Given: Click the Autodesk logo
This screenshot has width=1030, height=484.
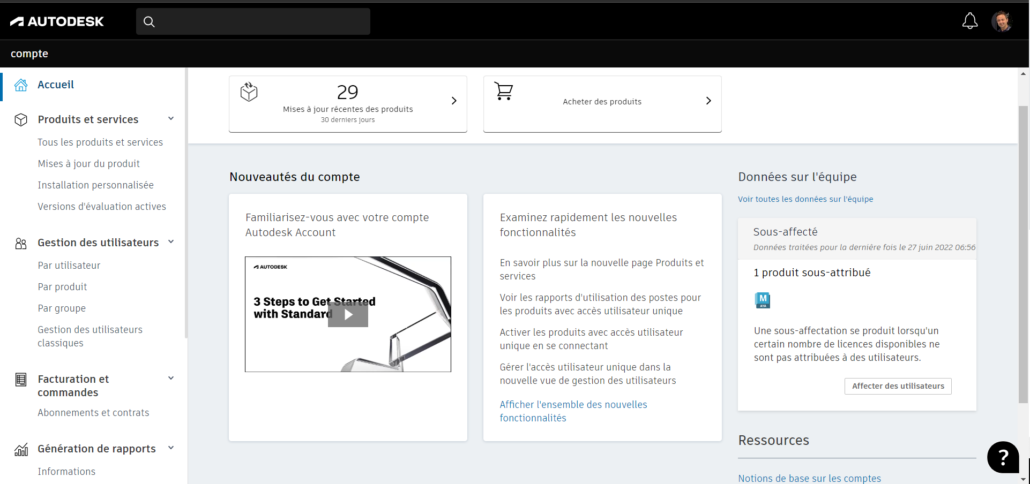Looking at the screenshot, I should (57, 22).
